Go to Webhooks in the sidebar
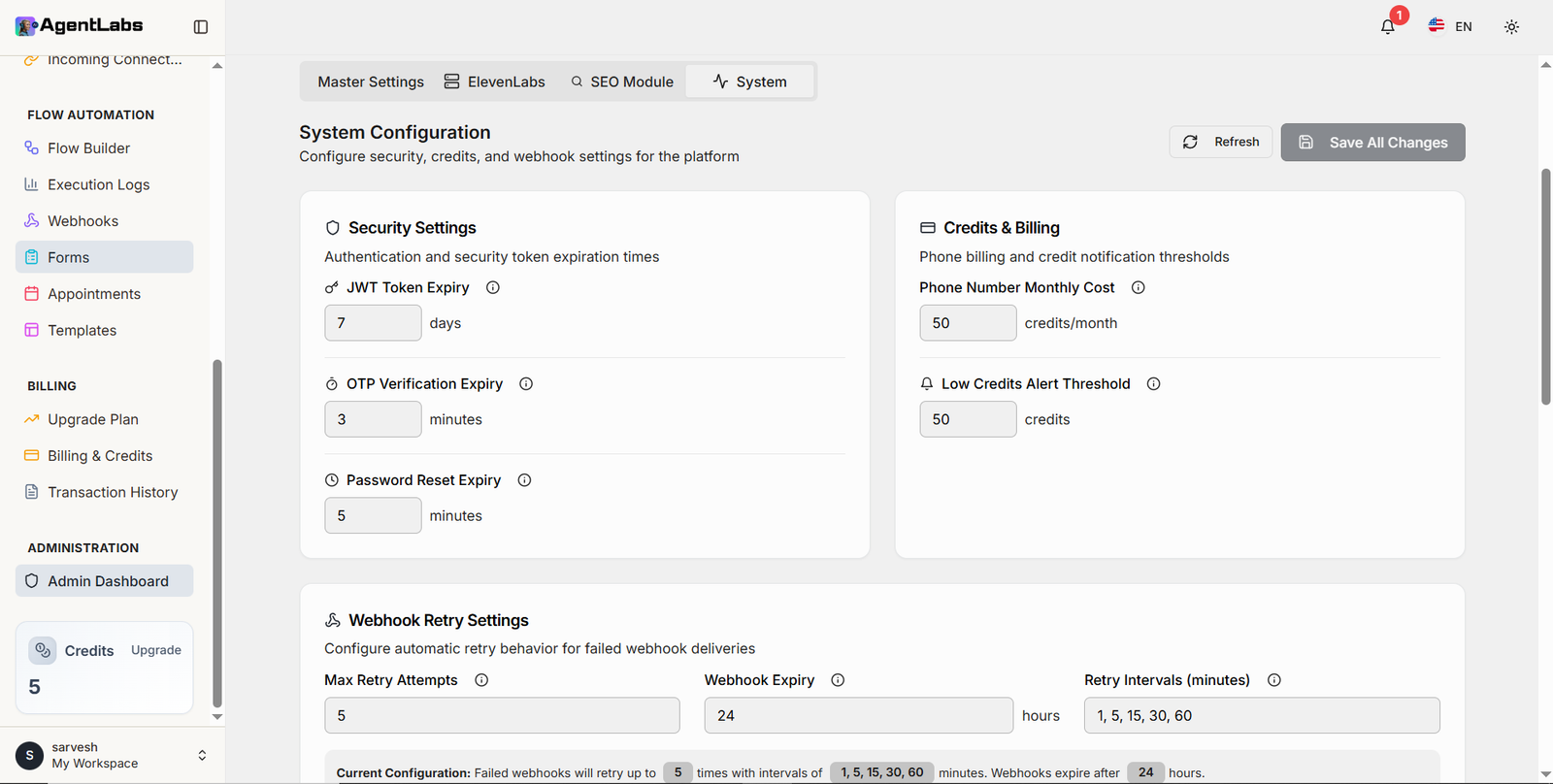 pos(105,221)
